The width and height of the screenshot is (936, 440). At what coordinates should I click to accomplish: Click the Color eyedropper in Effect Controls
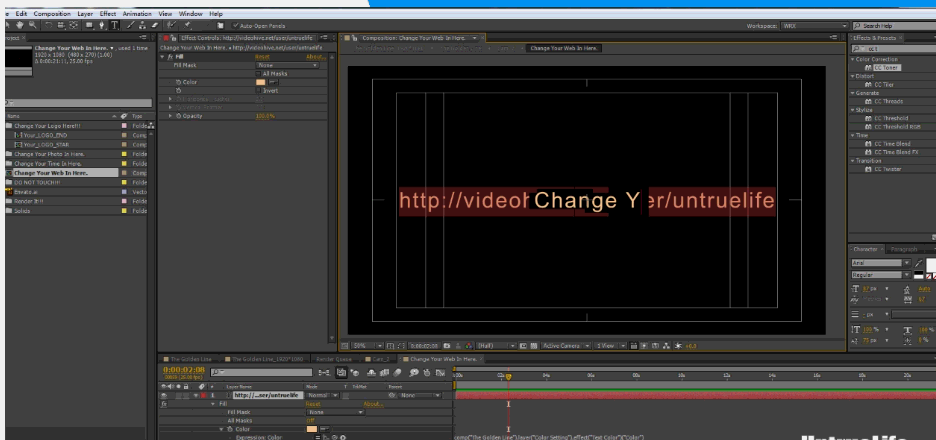273,82
